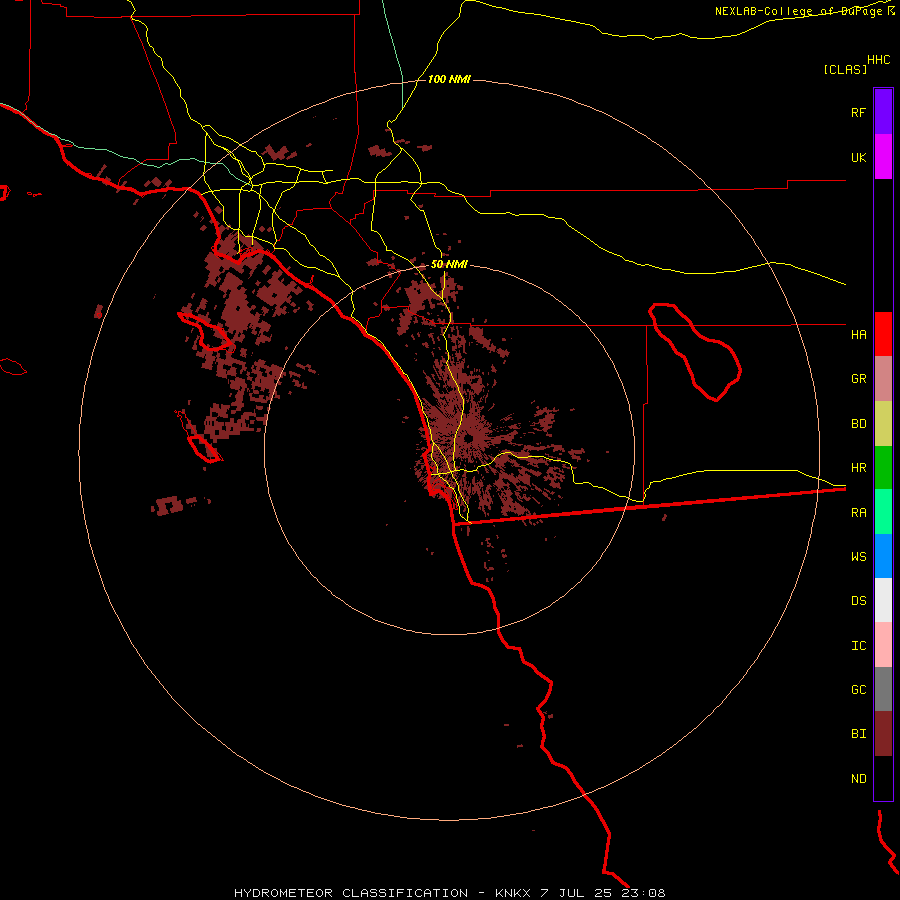Screen dimensions: 900x900
Task: Click the 100 NMI range ring label
Action: 449,79
